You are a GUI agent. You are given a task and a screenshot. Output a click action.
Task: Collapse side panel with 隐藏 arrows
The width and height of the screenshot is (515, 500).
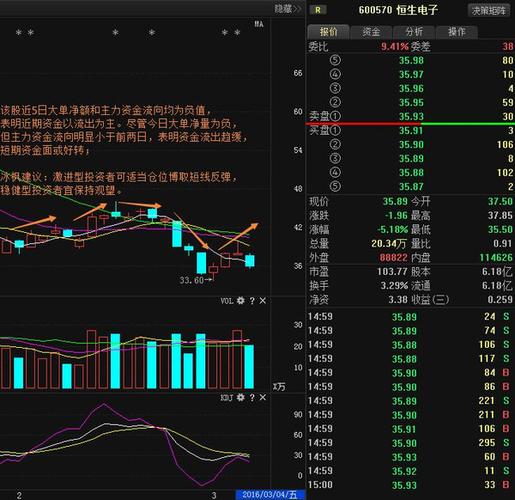click(x=288, y=9)
